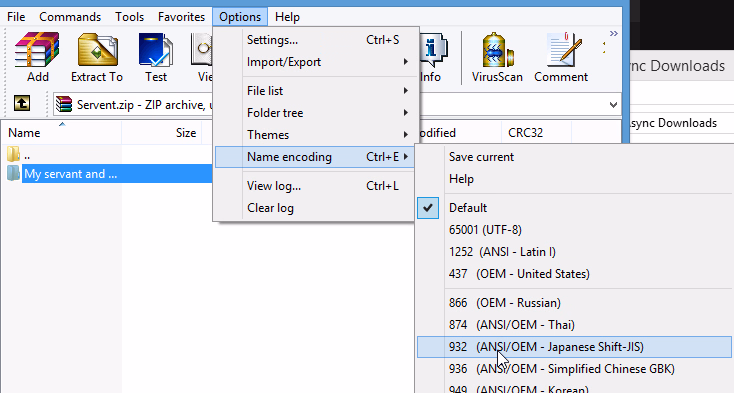The width and height of the screenshot is (734, 393).
Task: Select 437 (OEM - United States) encoding
Action: [574, 274]
